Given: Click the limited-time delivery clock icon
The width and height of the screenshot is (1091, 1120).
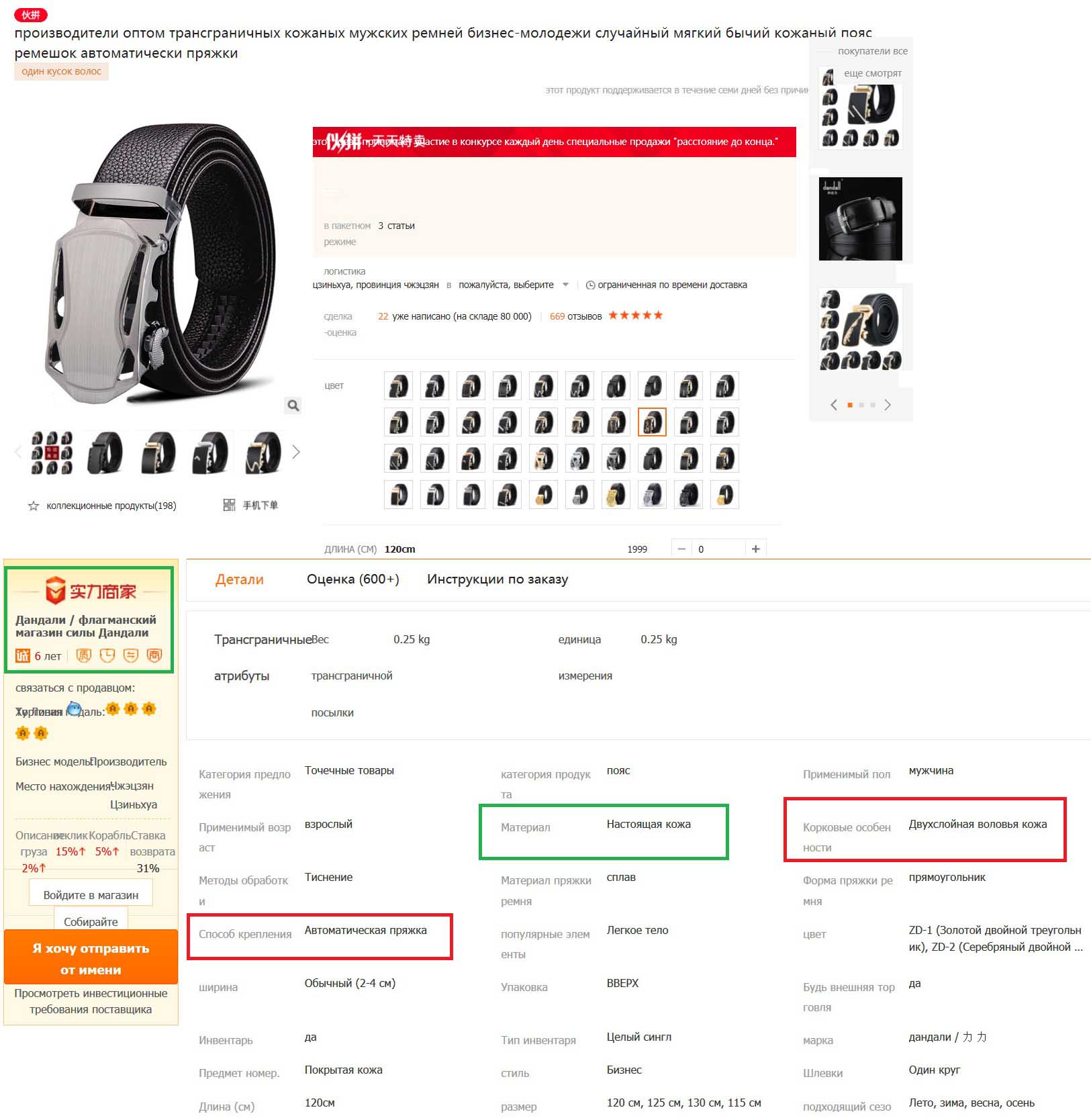Looking at the screenshot, I should (590, 285).
